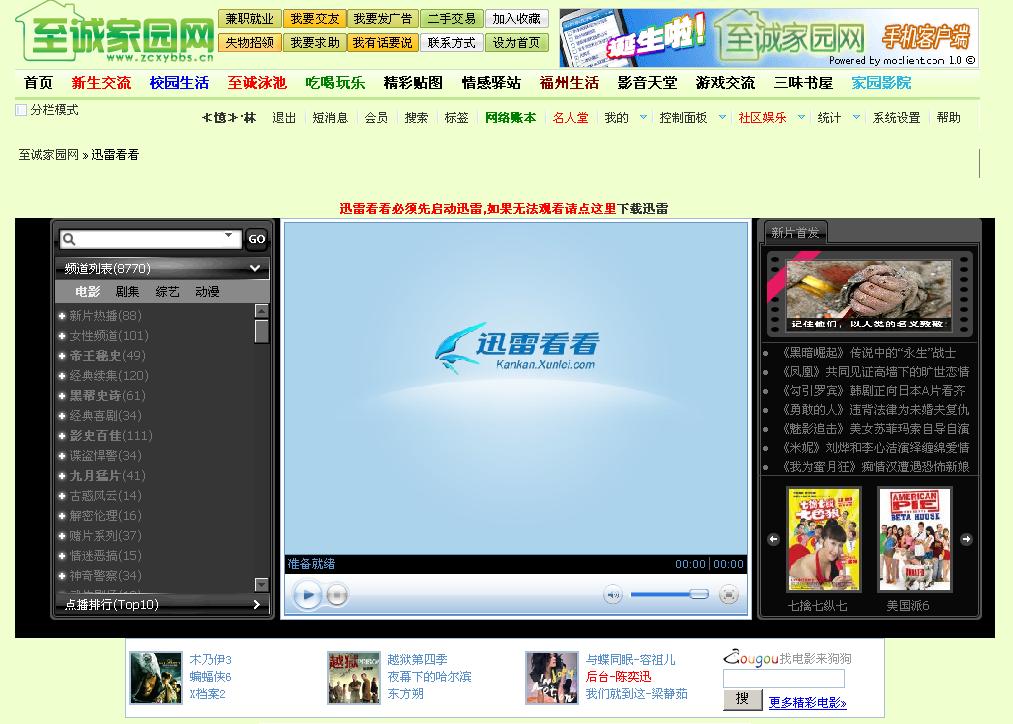This screenshot has width=1013, height=724.
Task: Expand the 解密伦理(16) category
Action: click(62, 516)
